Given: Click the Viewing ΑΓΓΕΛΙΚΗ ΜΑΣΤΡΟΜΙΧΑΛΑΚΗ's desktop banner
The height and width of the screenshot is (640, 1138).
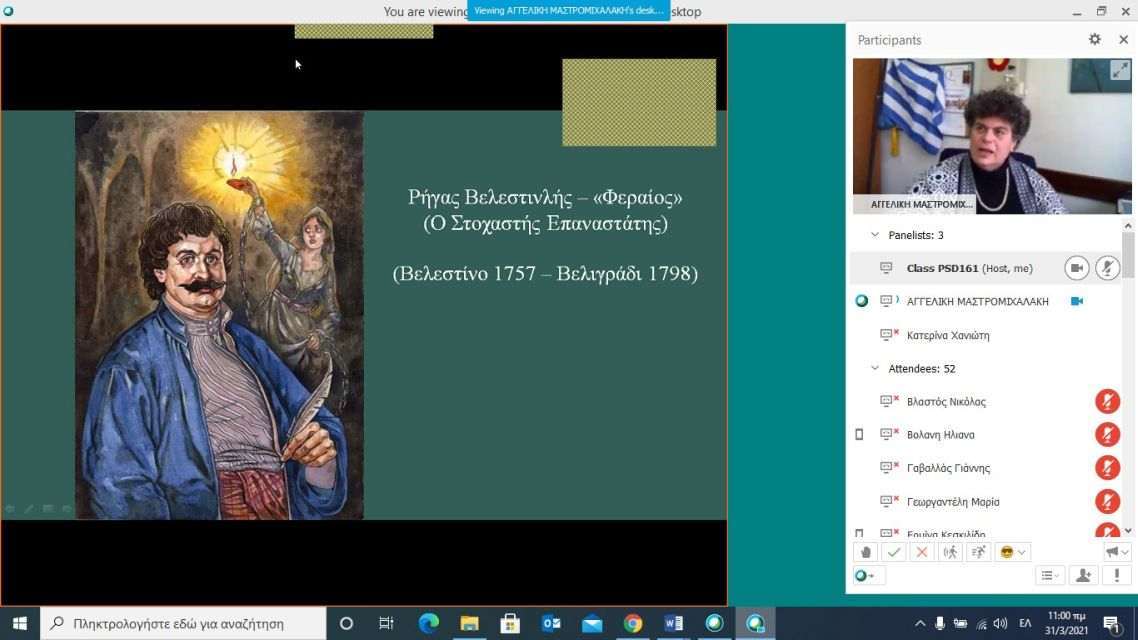Looking at the screenshot, I should (568, 10).
